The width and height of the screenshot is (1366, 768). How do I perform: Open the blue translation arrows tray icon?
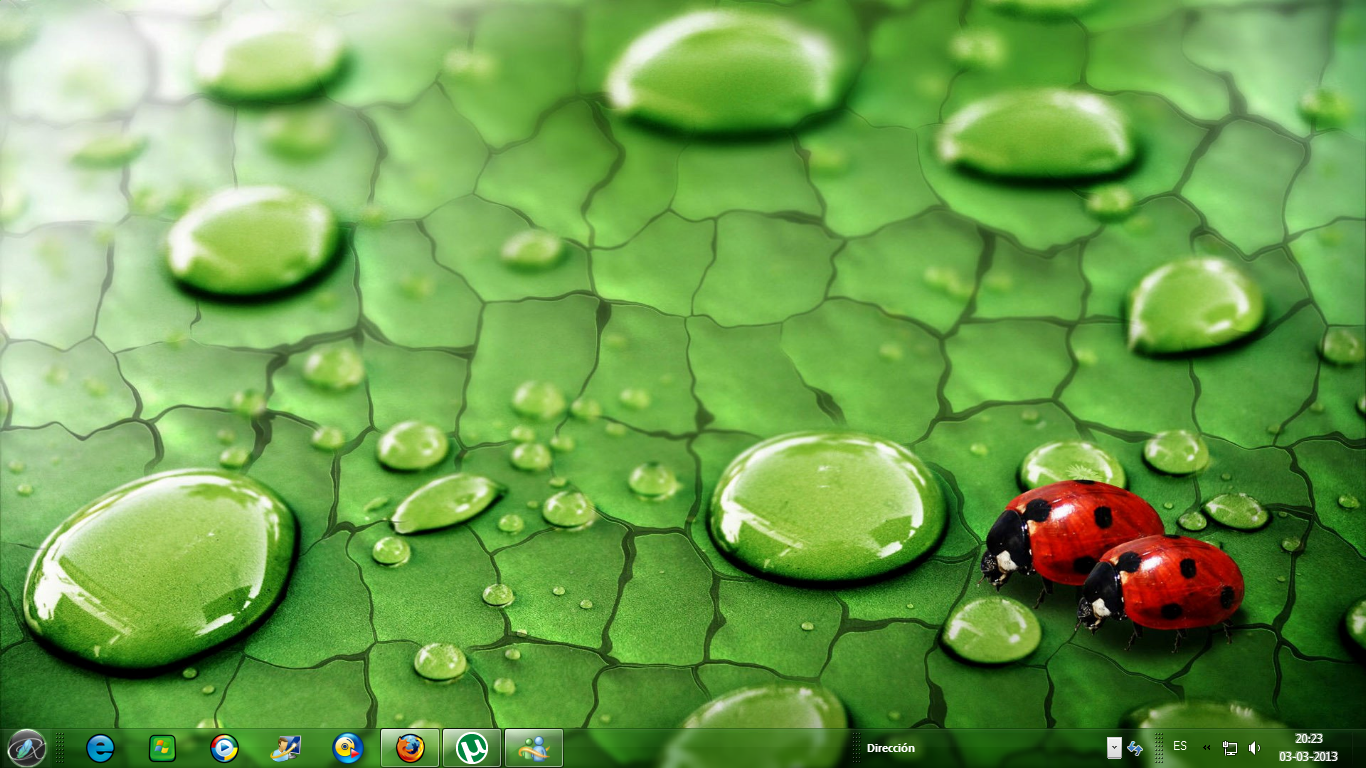1136,747
